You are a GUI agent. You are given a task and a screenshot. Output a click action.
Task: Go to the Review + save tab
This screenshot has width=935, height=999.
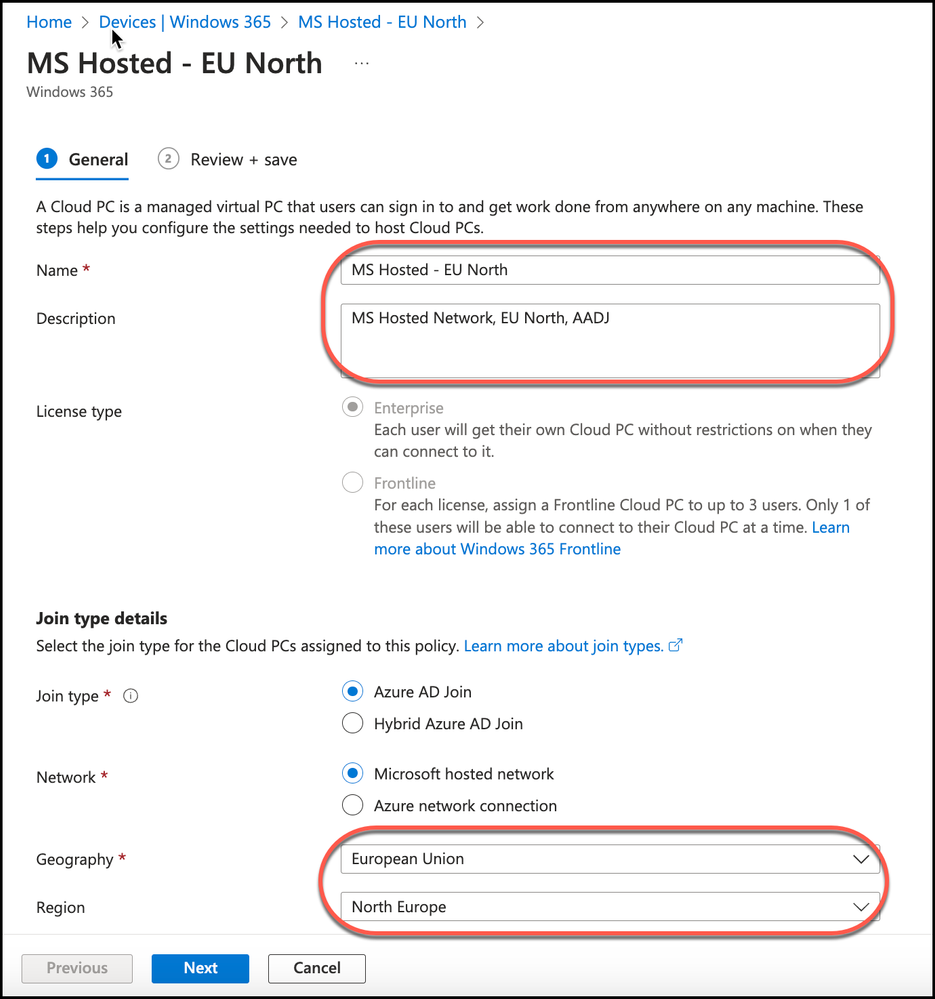coord(227,159)
